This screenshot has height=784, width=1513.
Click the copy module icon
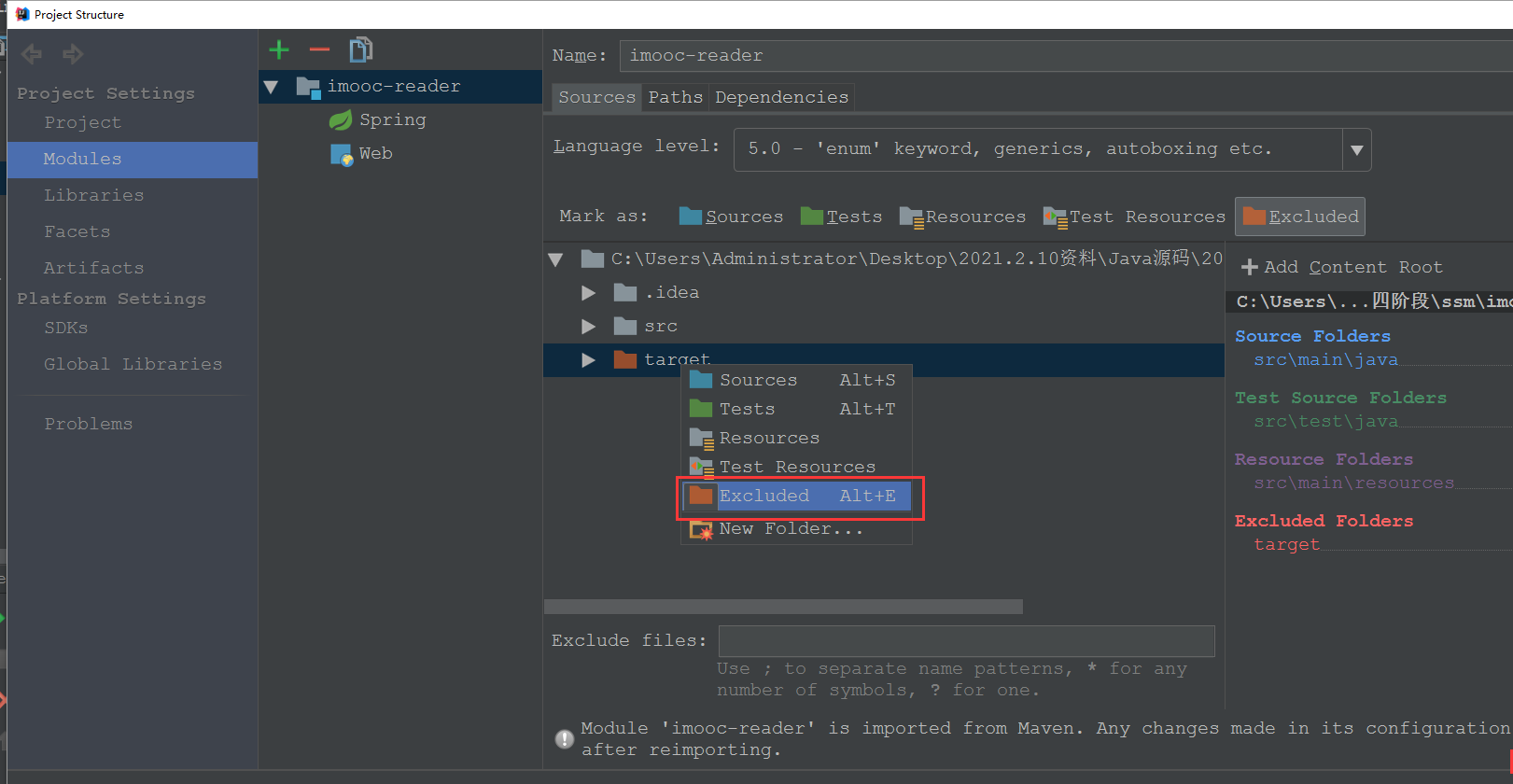point(360,49)
